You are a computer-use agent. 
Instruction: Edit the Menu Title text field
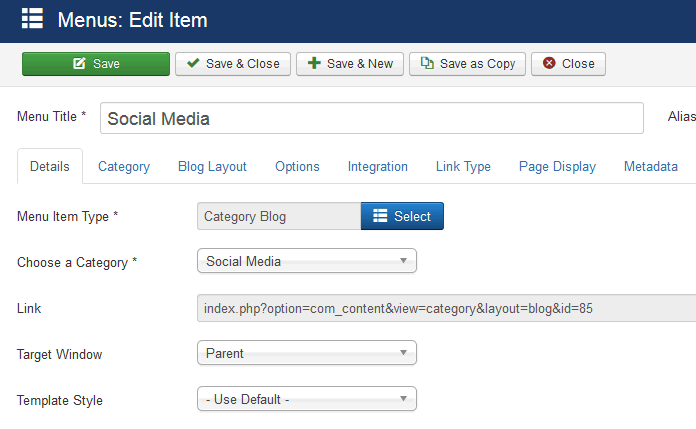pyautogui.click(x=371, y=118)
